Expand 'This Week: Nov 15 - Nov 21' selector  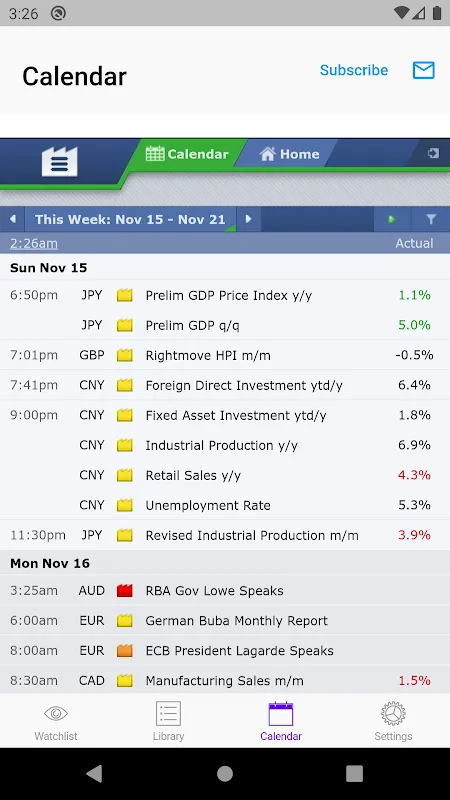[x=130, y=219]
